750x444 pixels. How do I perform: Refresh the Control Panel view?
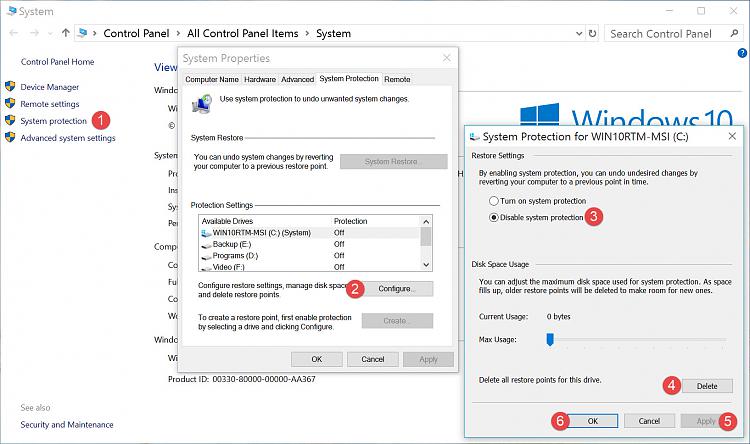592,33
